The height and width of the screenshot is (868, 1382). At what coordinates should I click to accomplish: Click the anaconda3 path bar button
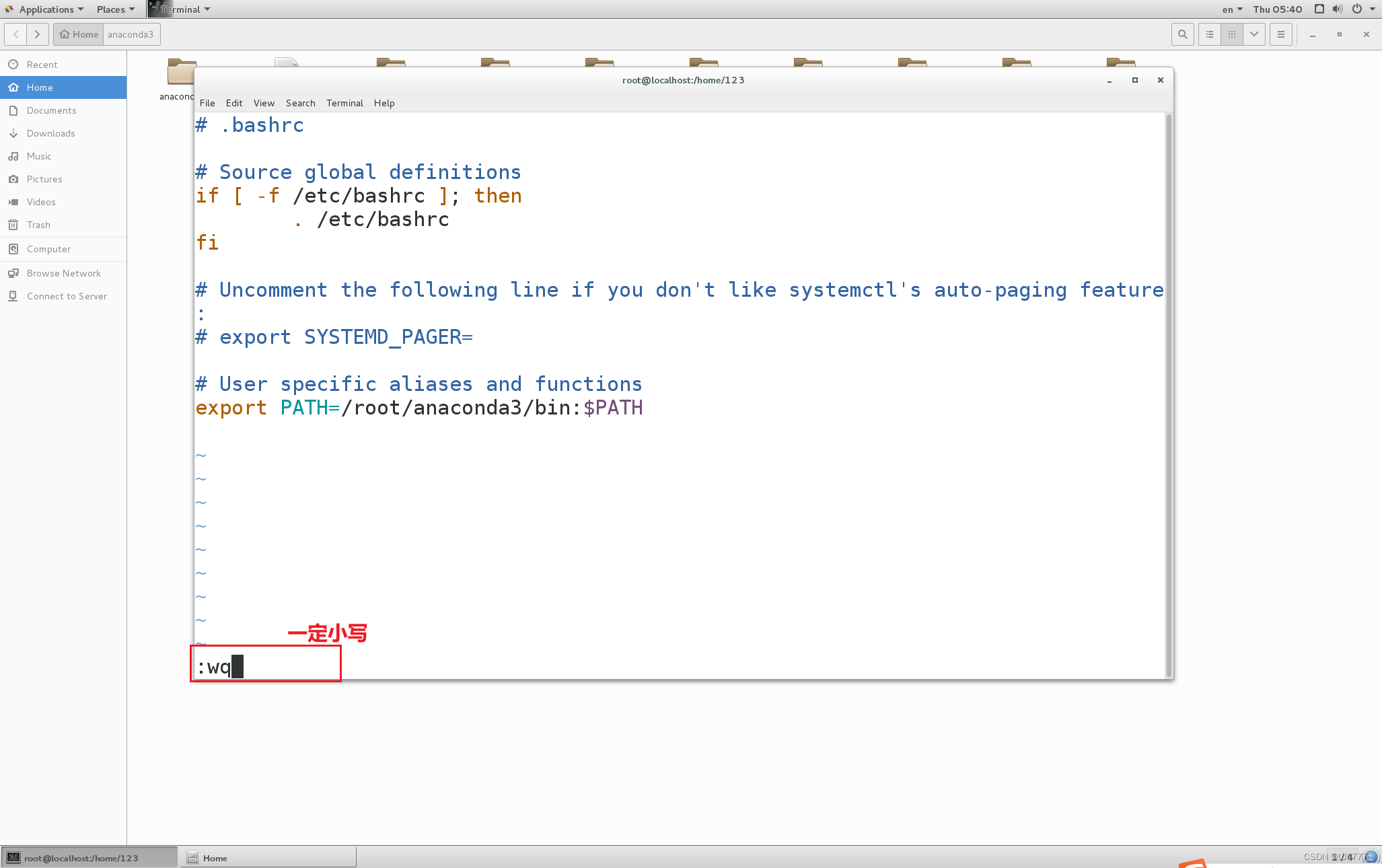point(131,34)
